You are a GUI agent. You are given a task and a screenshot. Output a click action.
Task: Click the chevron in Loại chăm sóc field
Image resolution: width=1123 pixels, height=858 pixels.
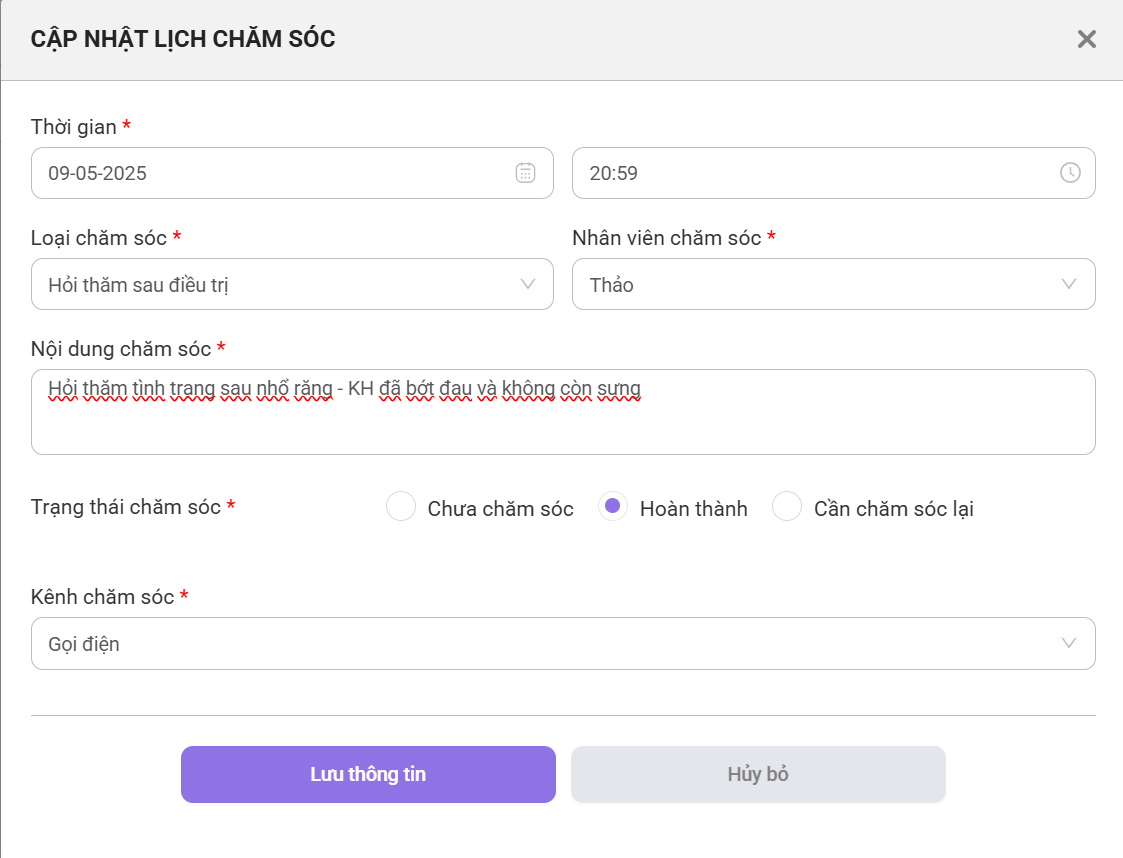pos(528,284)
